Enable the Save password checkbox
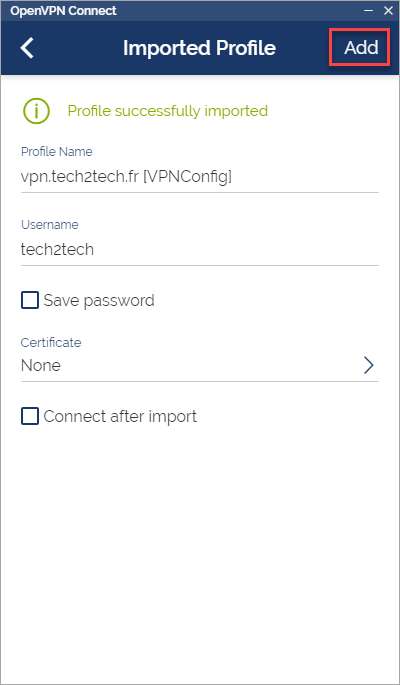 30,301
